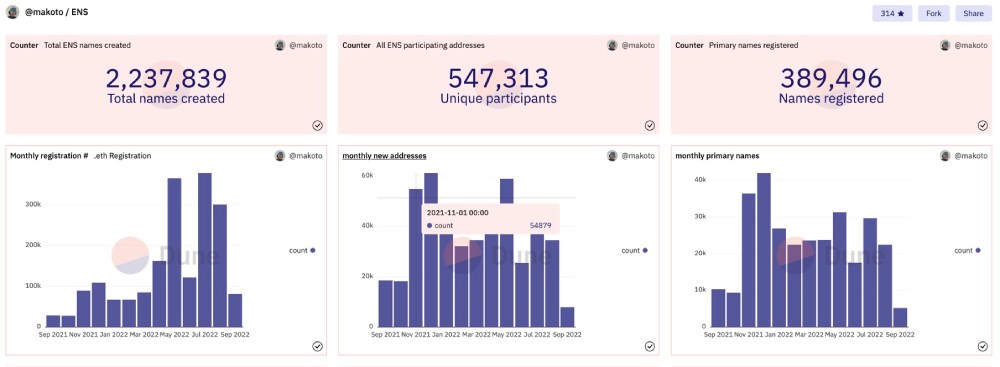Share the ENS dashboard
The image size is (1000, 367).
click(973, 13)
